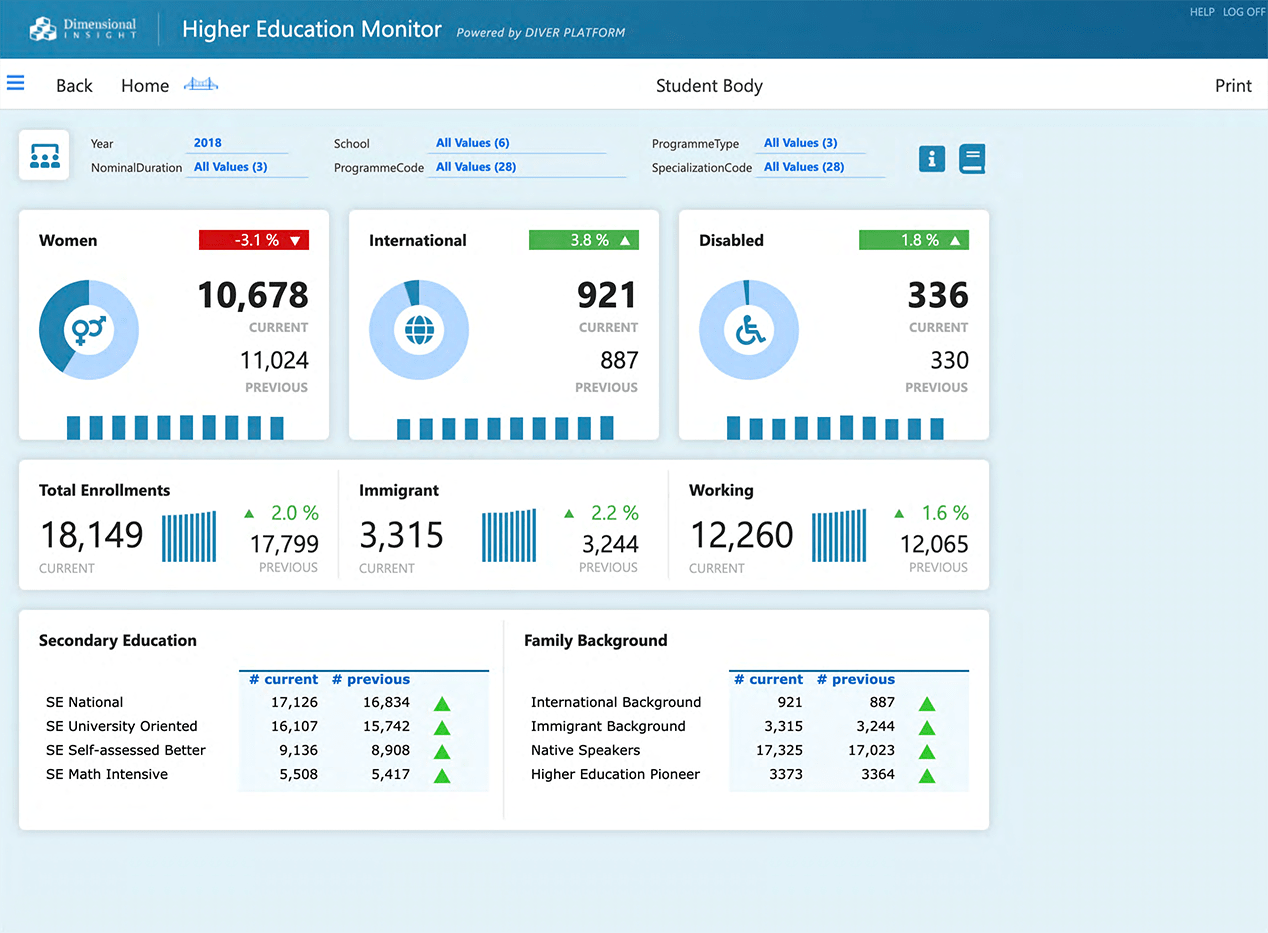Open the hamburger menu
1268x933 pixels.
(15, 84)
